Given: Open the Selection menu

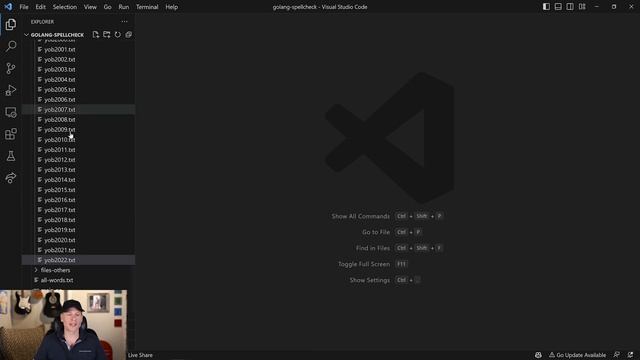Looking at the screenshot, I should point(64,7).
